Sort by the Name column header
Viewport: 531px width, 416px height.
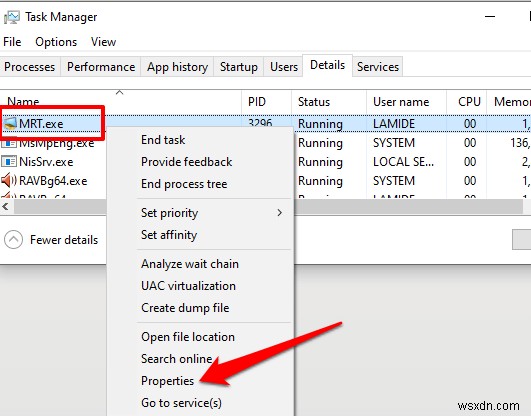pyautogui.click(x=121, y=101)
